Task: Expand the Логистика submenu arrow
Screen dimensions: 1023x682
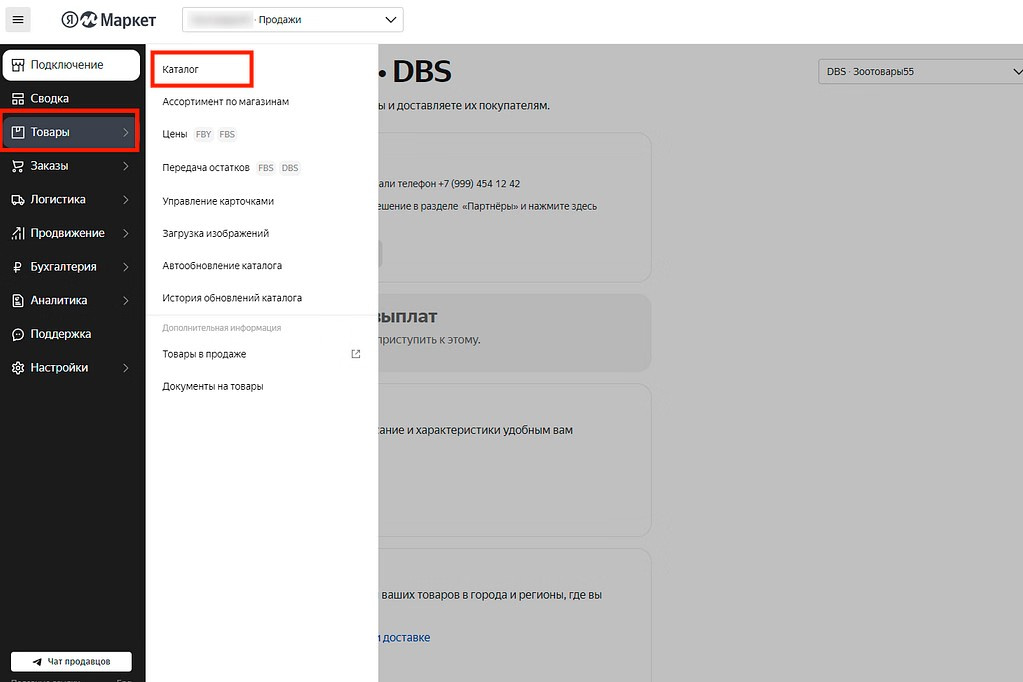Action: (x=125, y=200)
